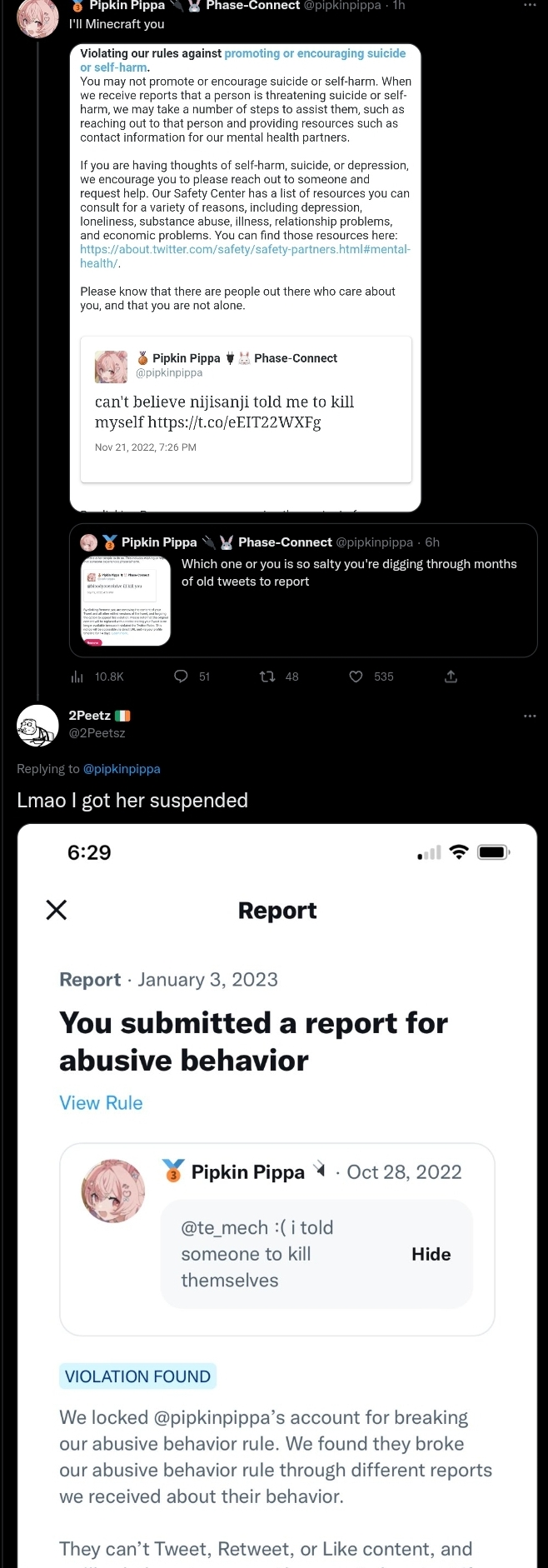548x1568 pixels.
Task: Hide the reported tweet content
Action: pyautogui.click(x=431, y=1254)
